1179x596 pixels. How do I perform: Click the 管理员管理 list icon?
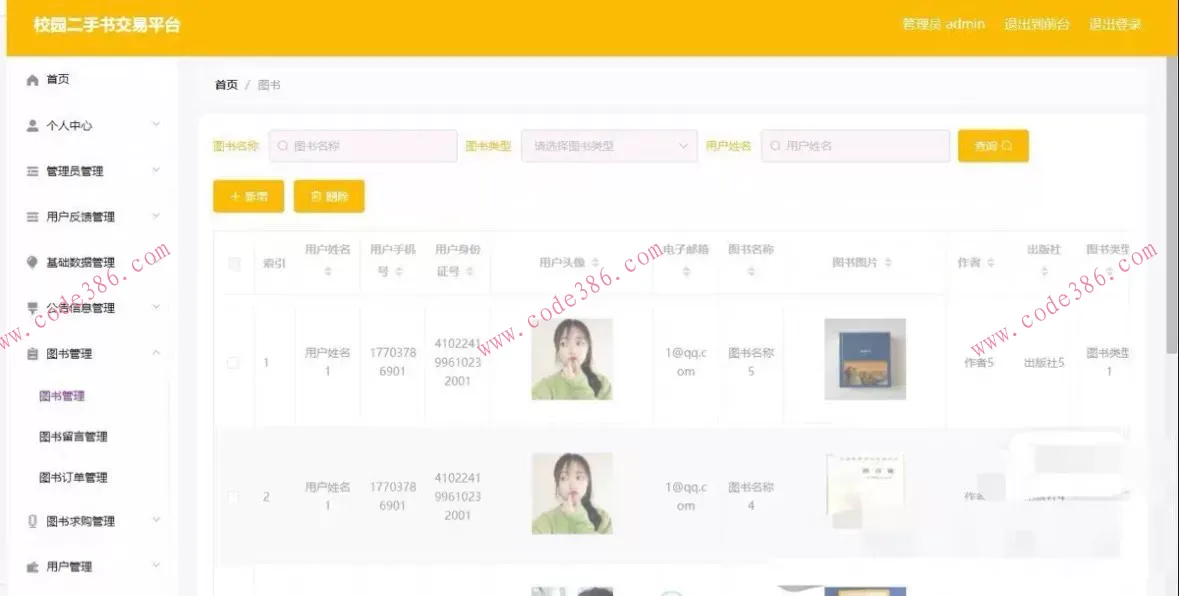point(32,172)
